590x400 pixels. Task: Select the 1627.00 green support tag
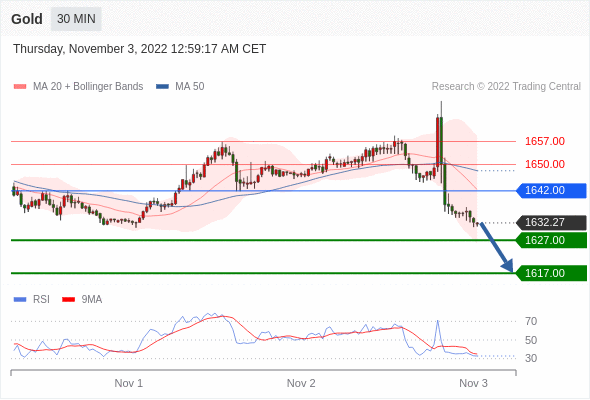tap(551, 240)
